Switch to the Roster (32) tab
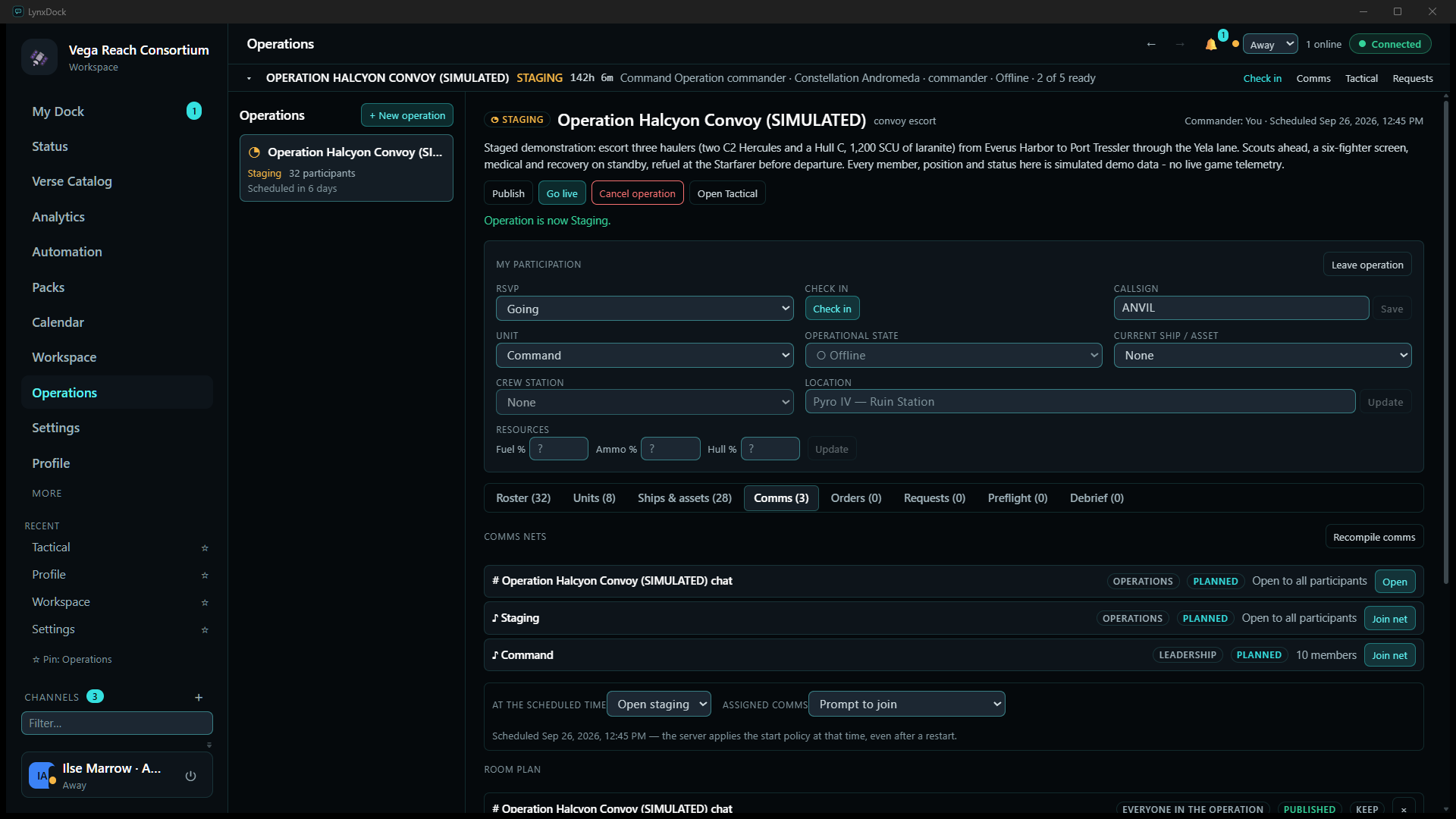1456x819 pixels. point(523,498)
